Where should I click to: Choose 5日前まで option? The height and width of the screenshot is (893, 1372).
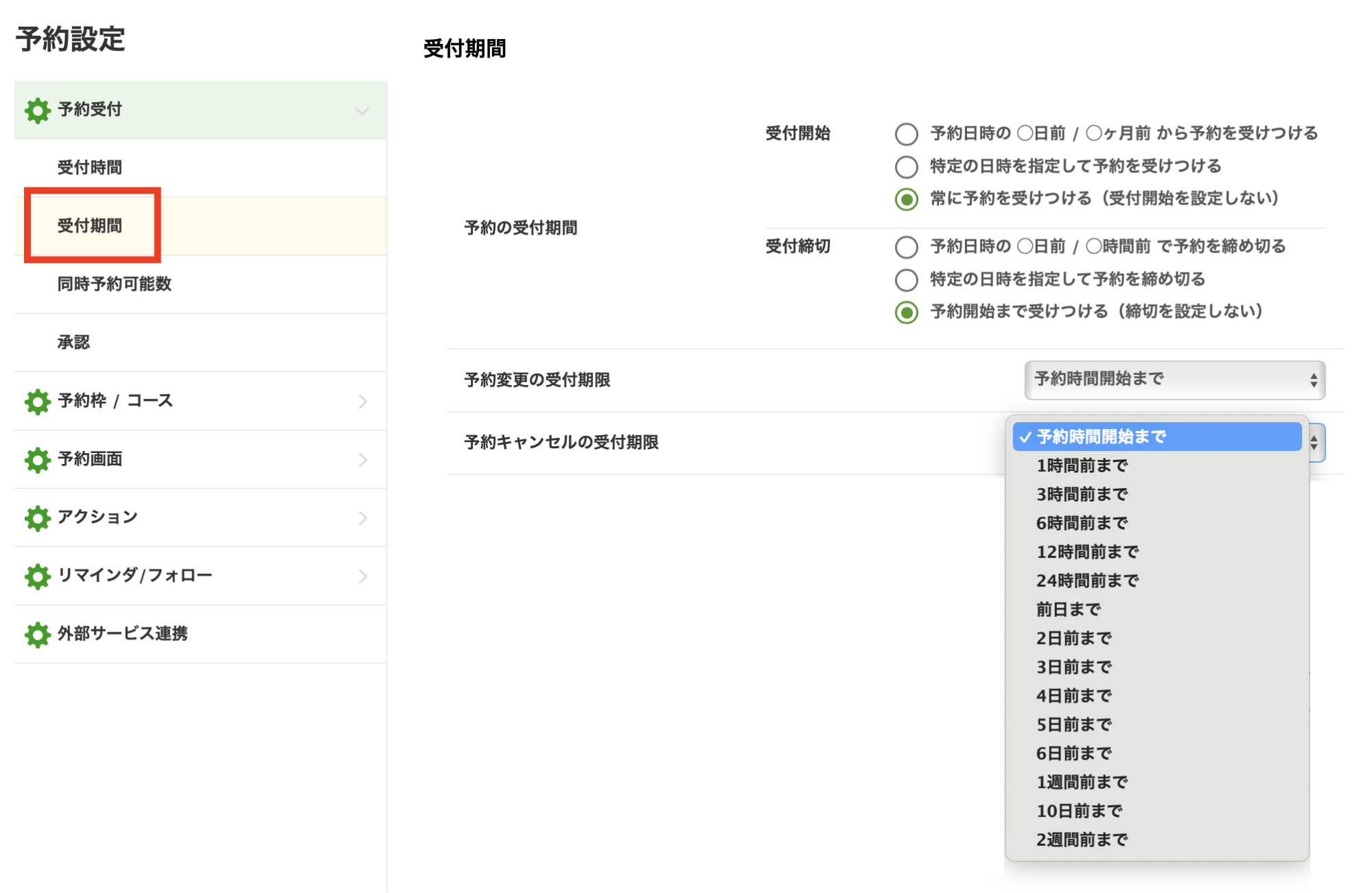[x=1156, y=725]
